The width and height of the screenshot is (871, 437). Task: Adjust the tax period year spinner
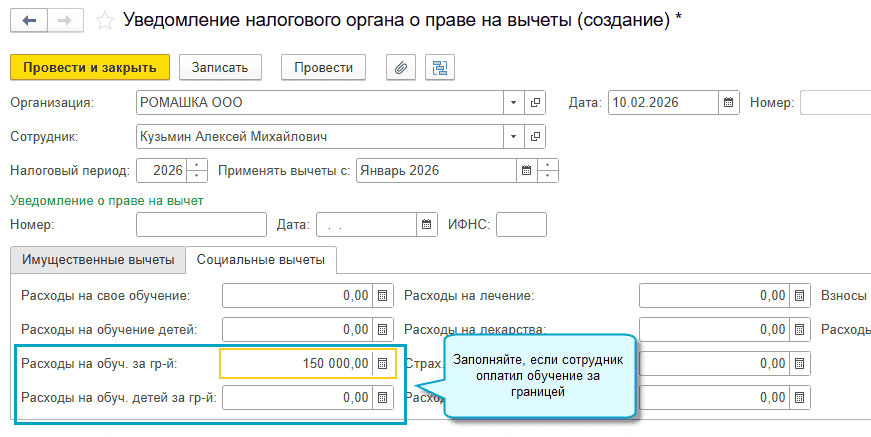198,170
